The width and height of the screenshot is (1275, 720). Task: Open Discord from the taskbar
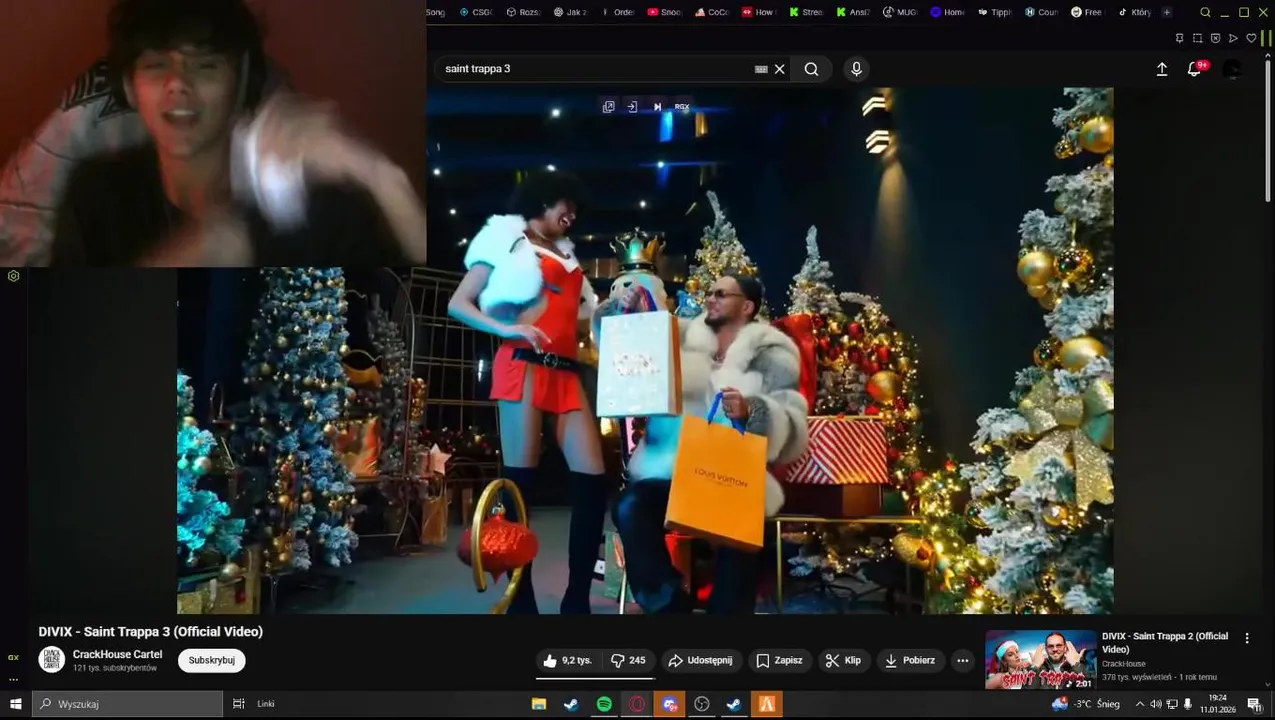tap(670, 704)
